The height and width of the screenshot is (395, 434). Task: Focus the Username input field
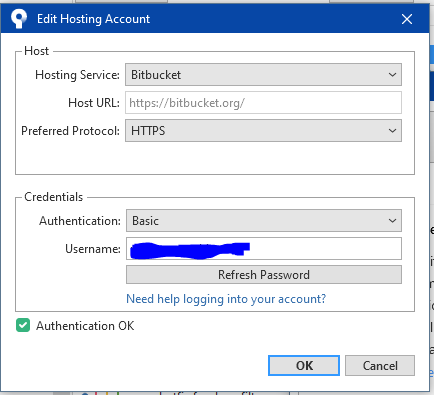pyautogui.click(x=264, y=249)
